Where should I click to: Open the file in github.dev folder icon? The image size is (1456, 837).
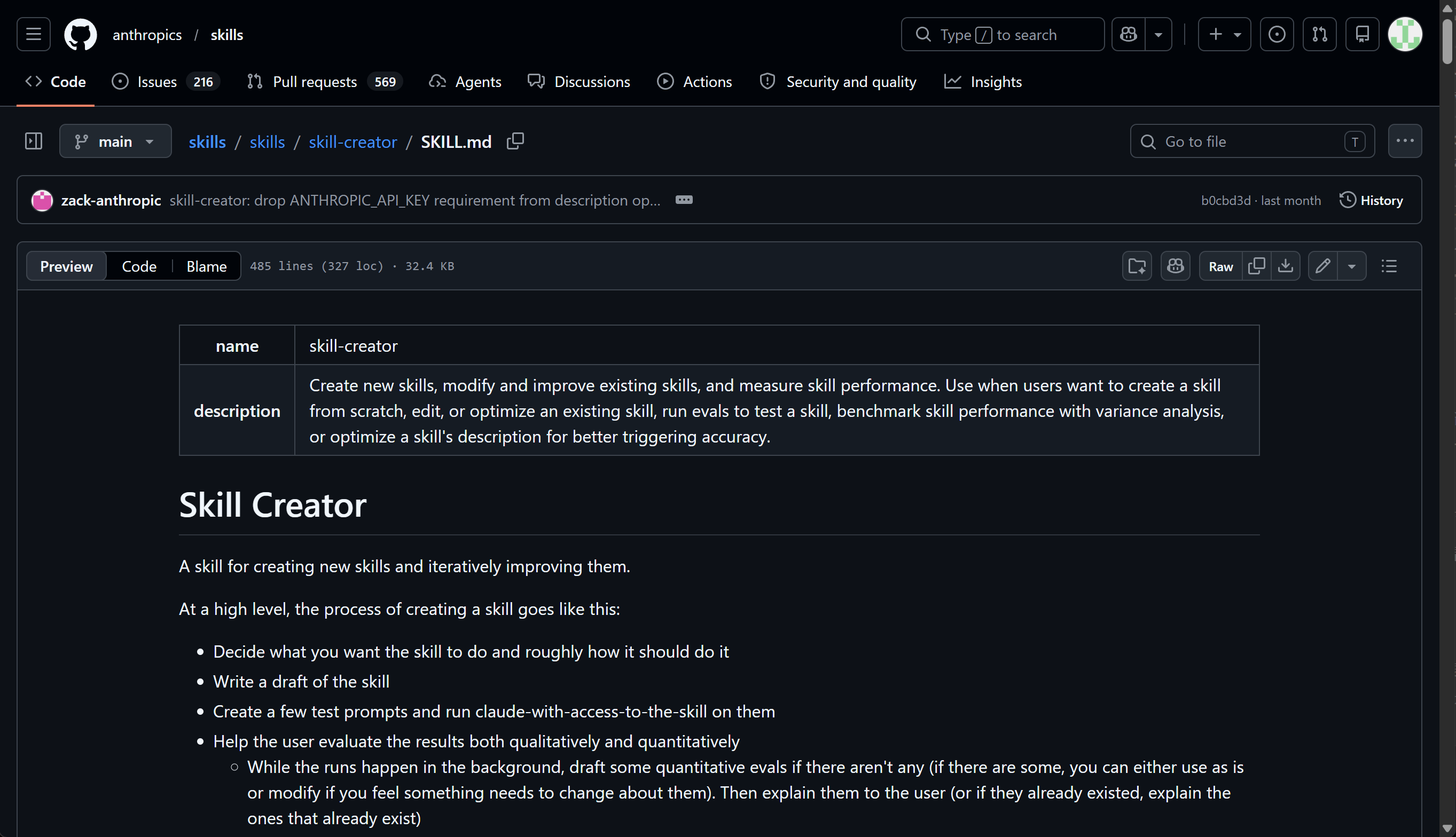(x=1137, y=266)
